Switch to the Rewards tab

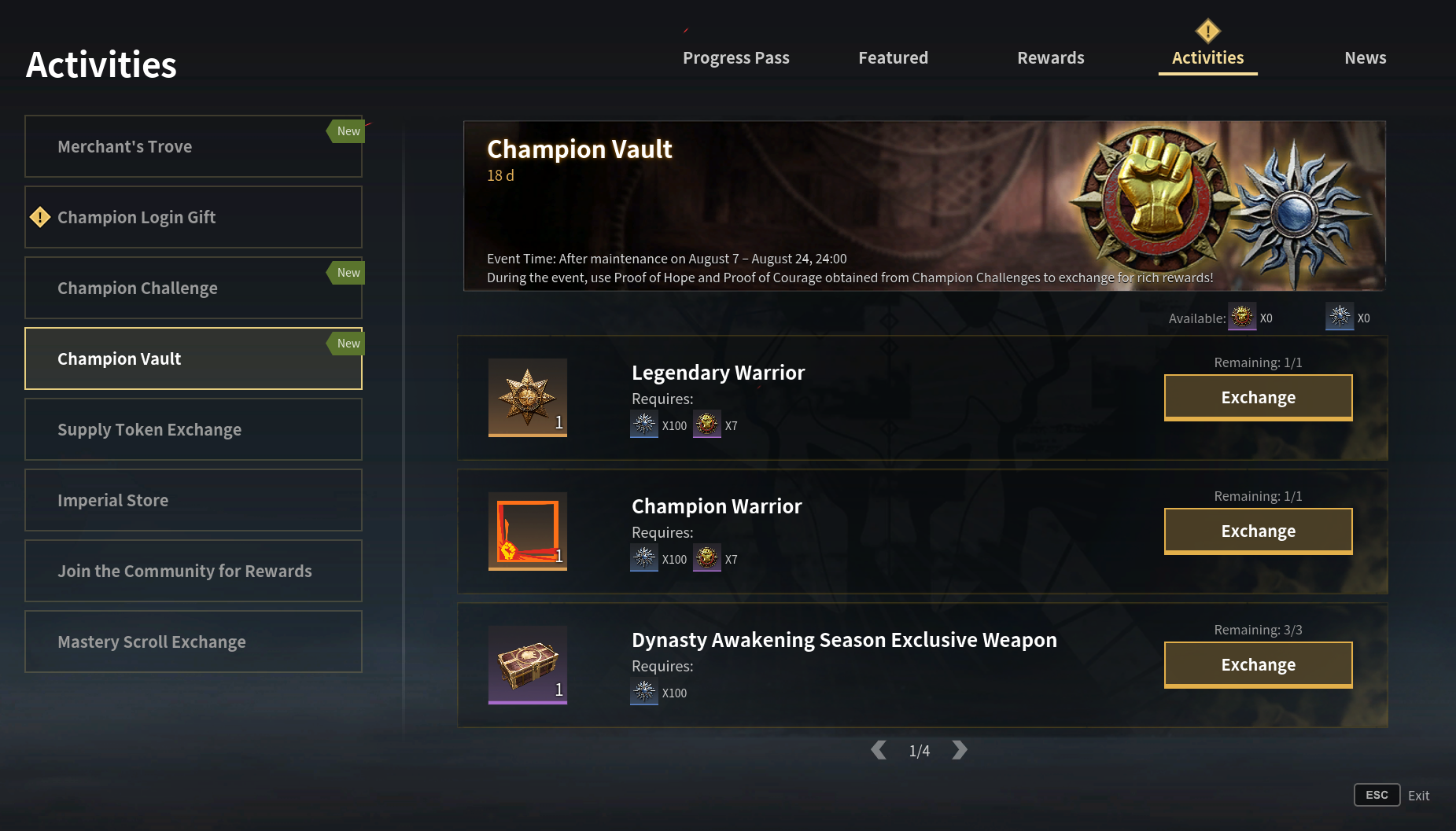pyautogui.click(x=1050, y=58)
